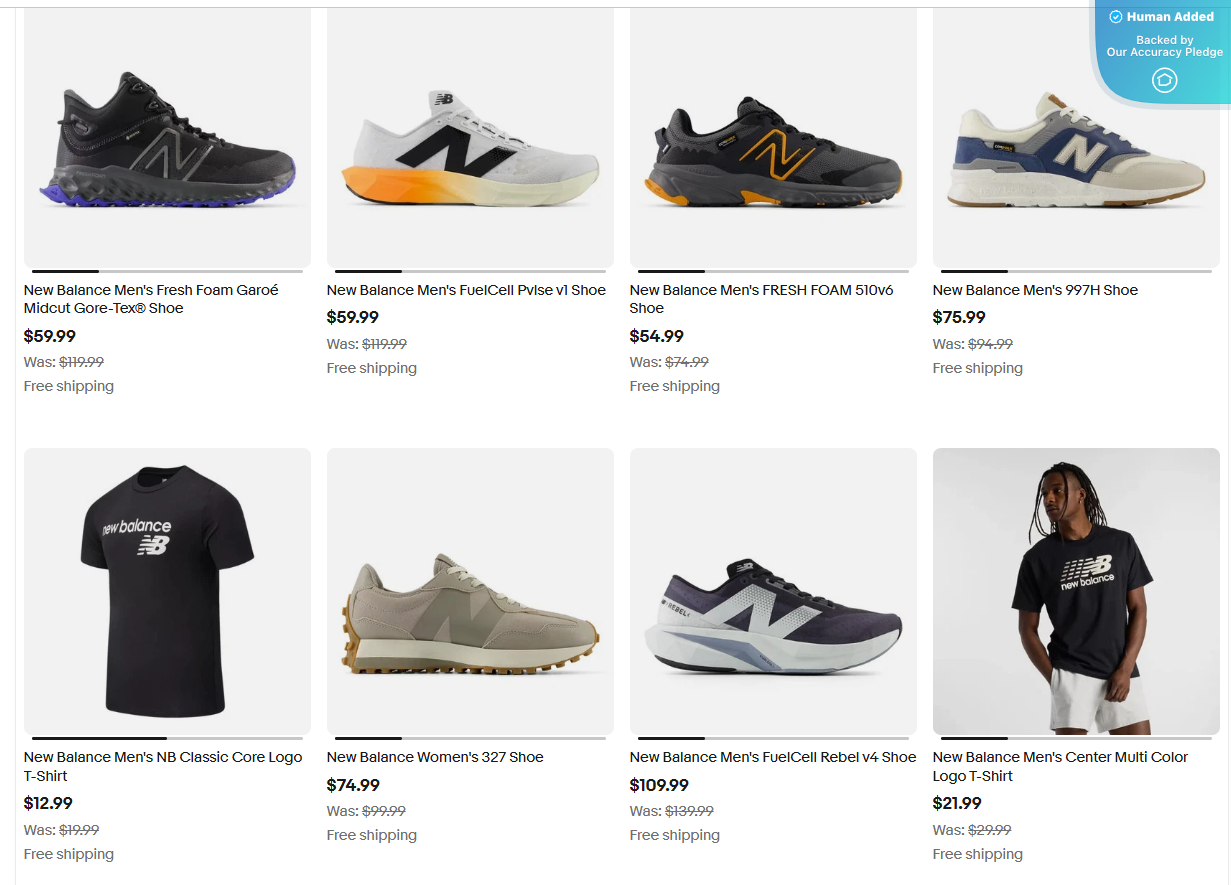
Task: Open the Fresh Foam Garoé Midcut Gore-Tex listing
Action: point(150,299)
